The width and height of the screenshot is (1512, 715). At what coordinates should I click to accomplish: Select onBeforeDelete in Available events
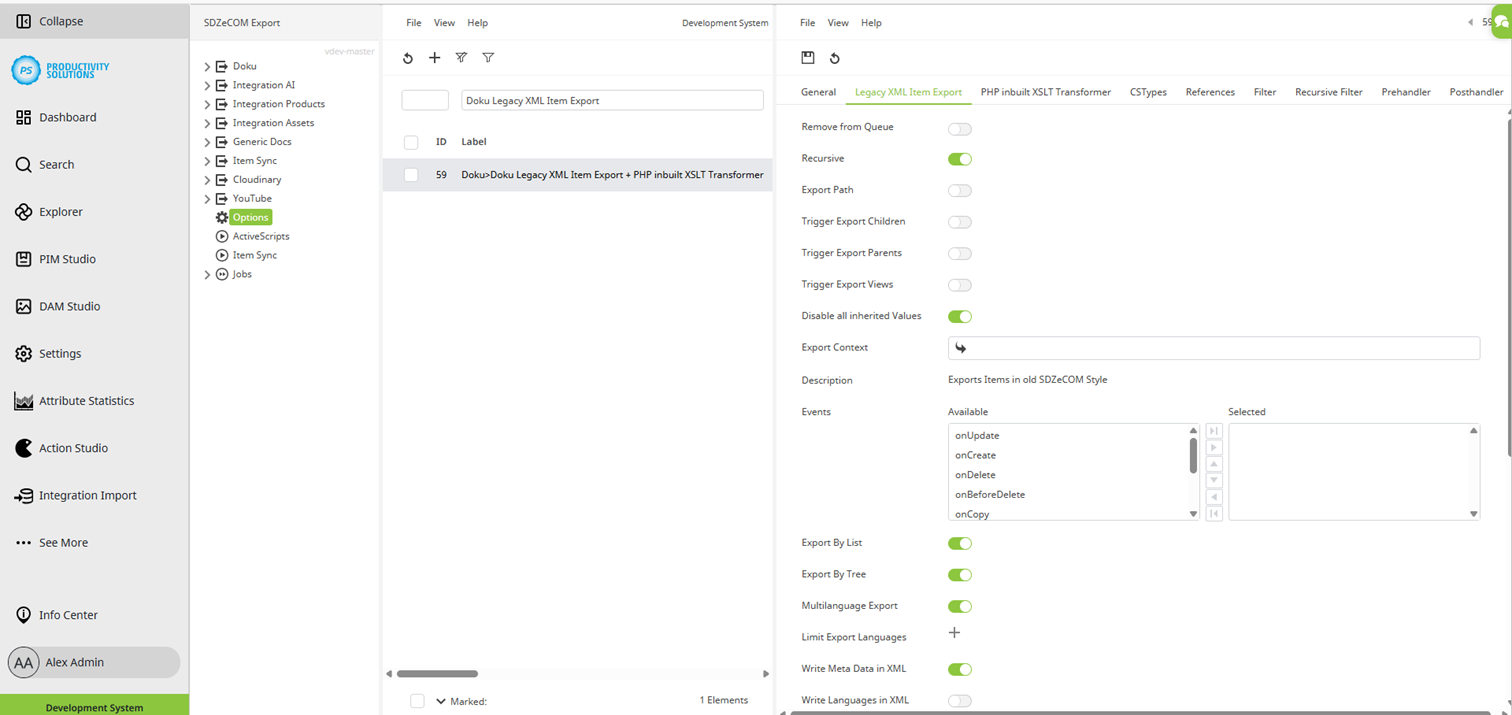[x=990, y=495]
